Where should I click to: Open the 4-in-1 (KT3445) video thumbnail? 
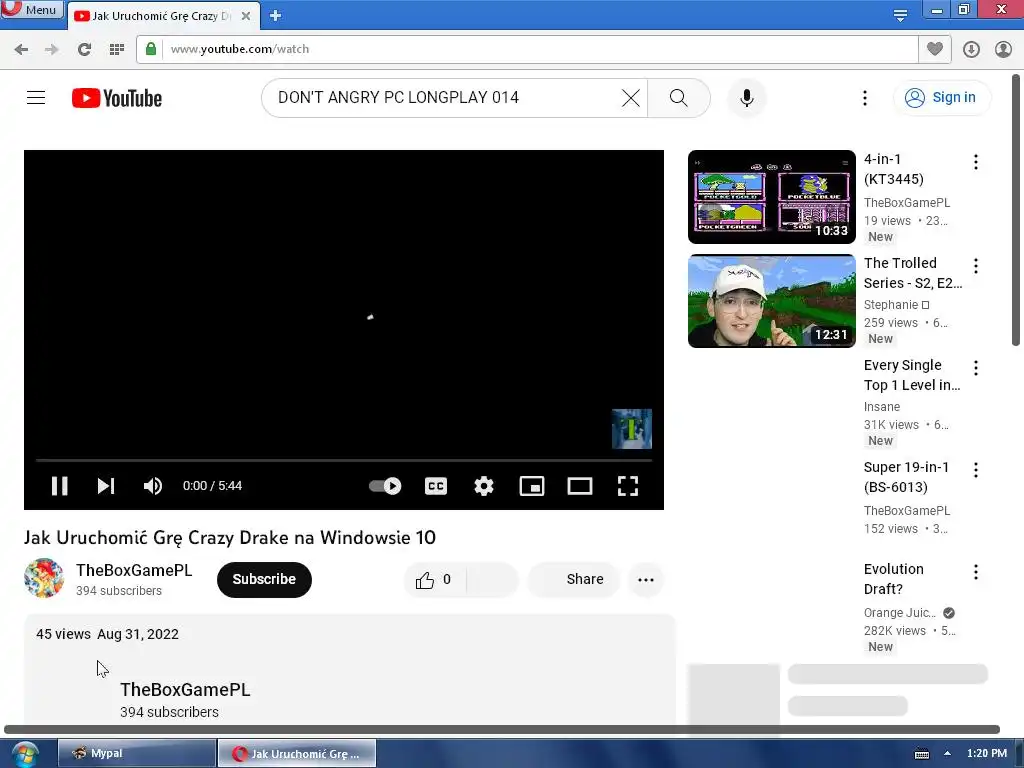click(x=771, y=197)
